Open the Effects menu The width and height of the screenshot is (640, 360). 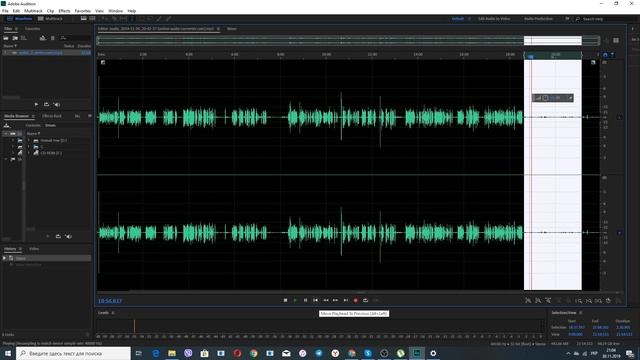(64, 11)
